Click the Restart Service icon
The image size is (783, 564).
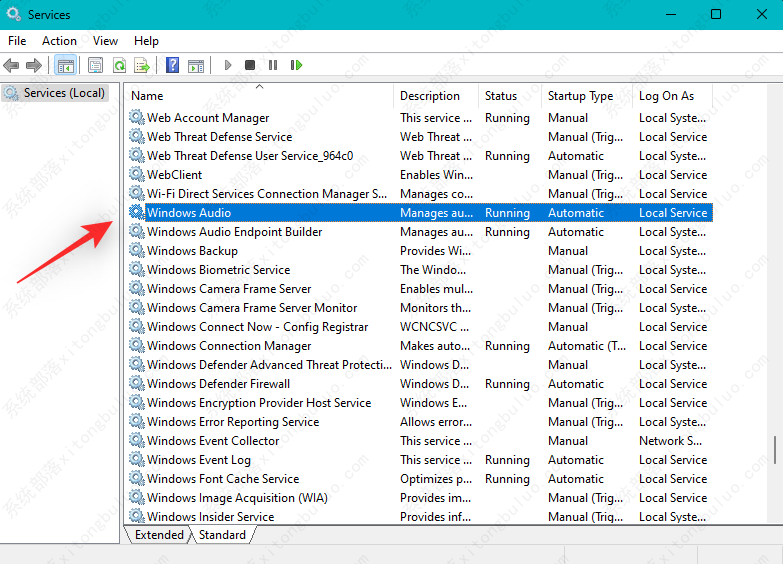[297, 65]
